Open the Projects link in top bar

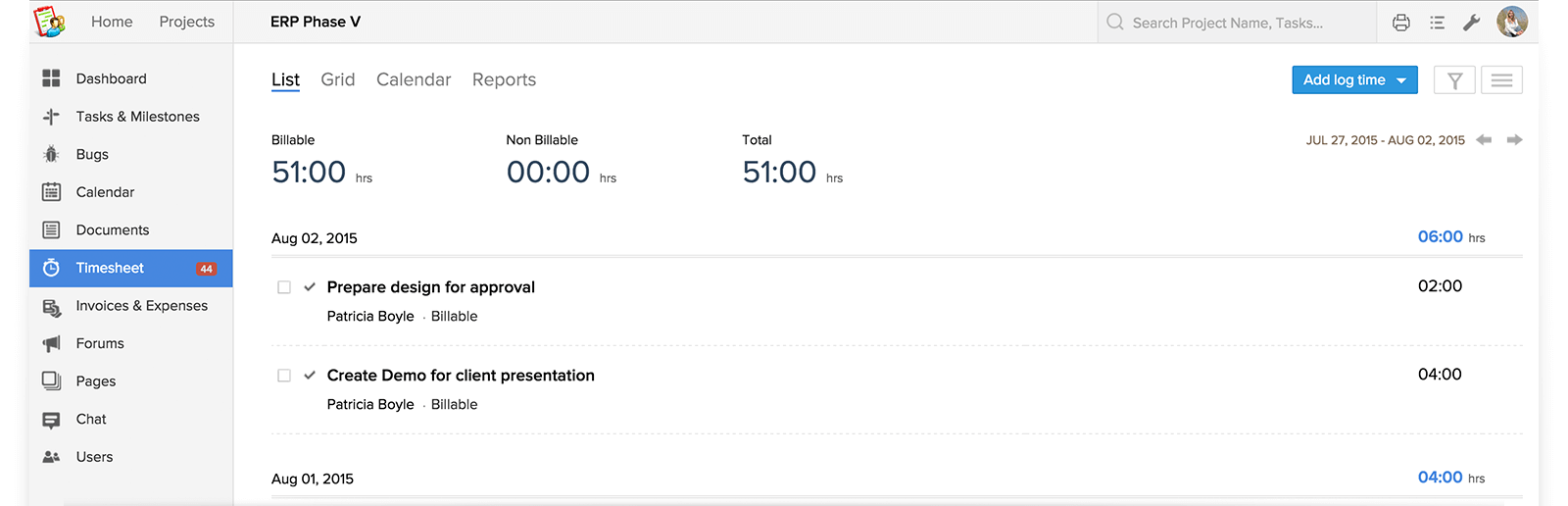click(x=187, y=22)
